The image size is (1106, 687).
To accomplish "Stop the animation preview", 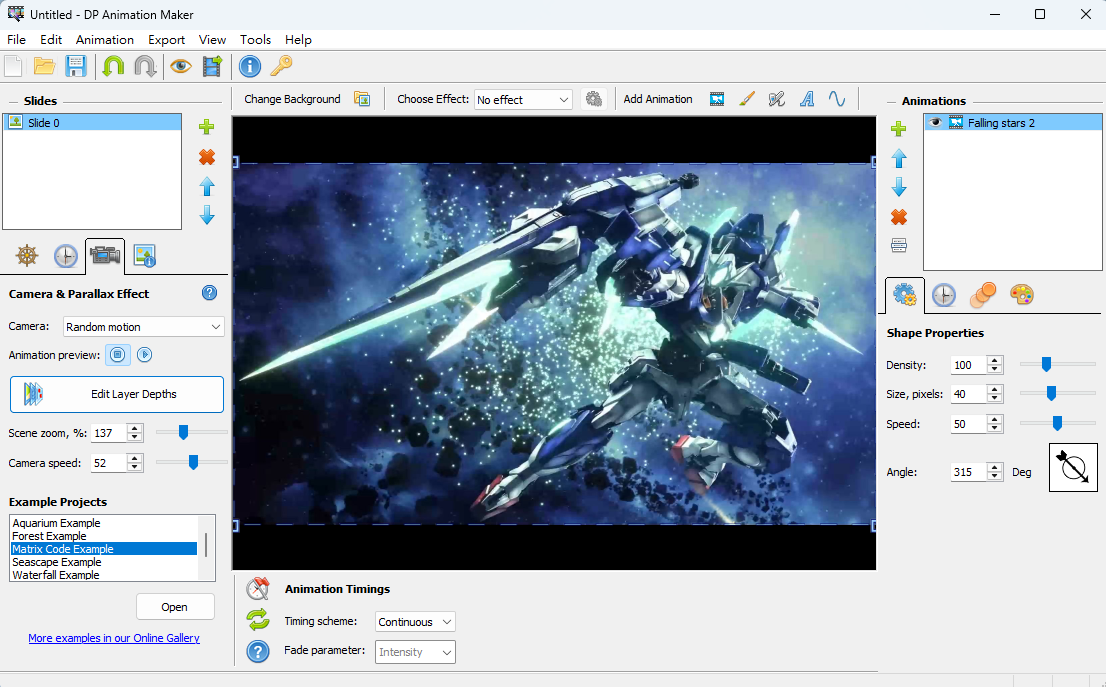I will coord(118,355).
